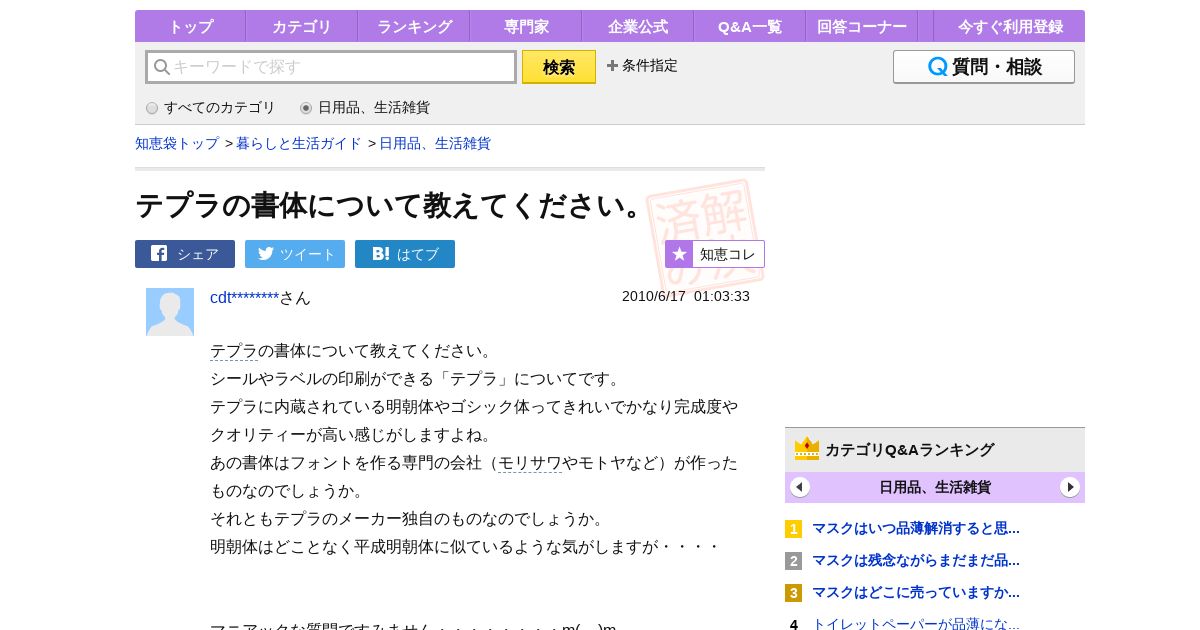Screen dimensions: 1200x630
Task: Click the star icon on 知恵コレ
Action: coord(679,254)
